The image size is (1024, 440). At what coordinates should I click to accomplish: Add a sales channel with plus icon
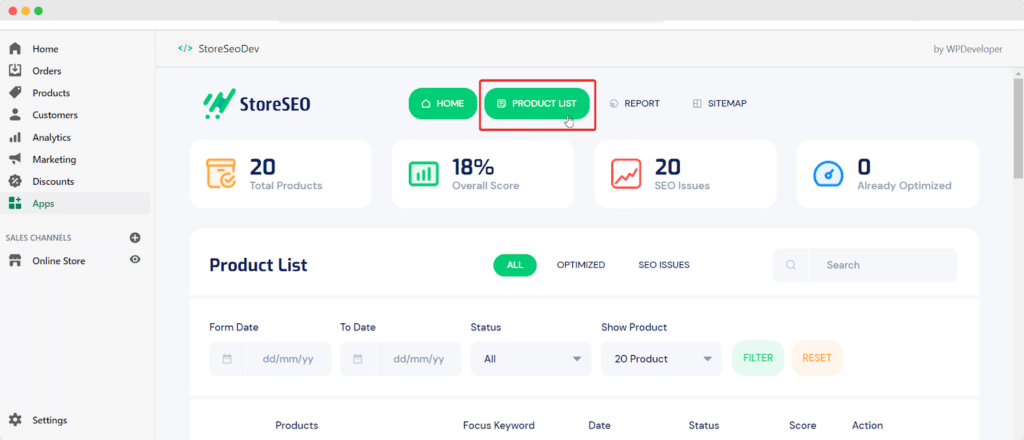pyautogui.click(x=135, y=238)
